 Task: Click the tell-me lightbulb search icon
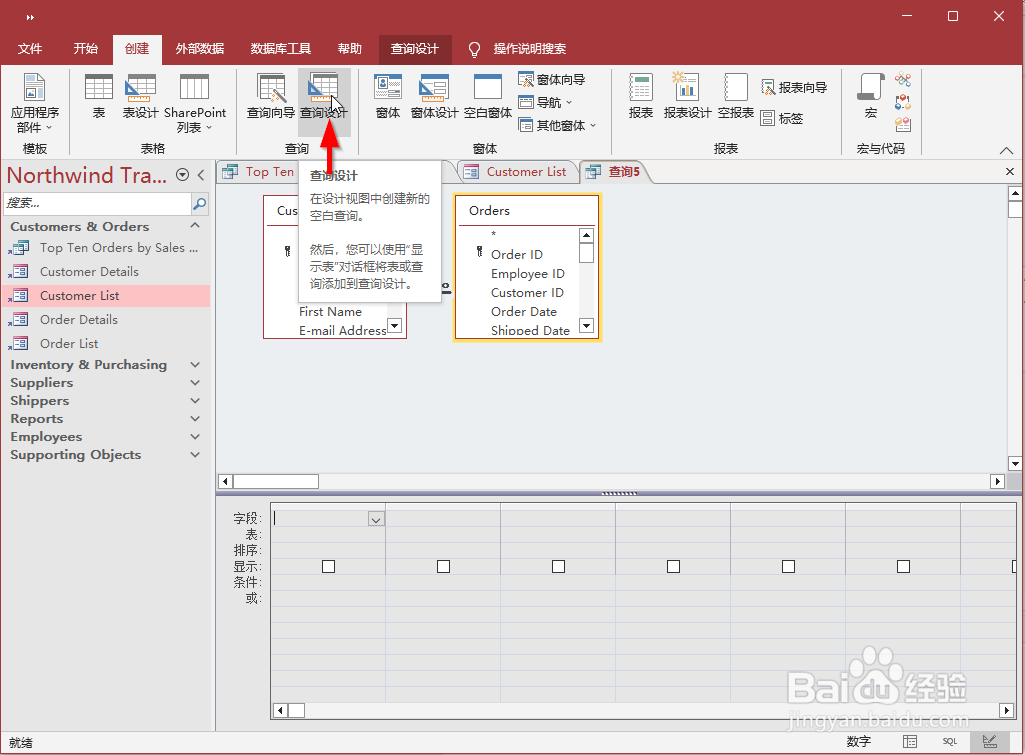point(475,49)
